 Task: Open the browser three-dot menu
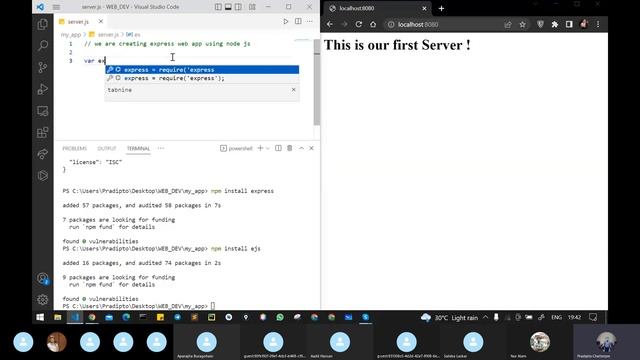598,24
